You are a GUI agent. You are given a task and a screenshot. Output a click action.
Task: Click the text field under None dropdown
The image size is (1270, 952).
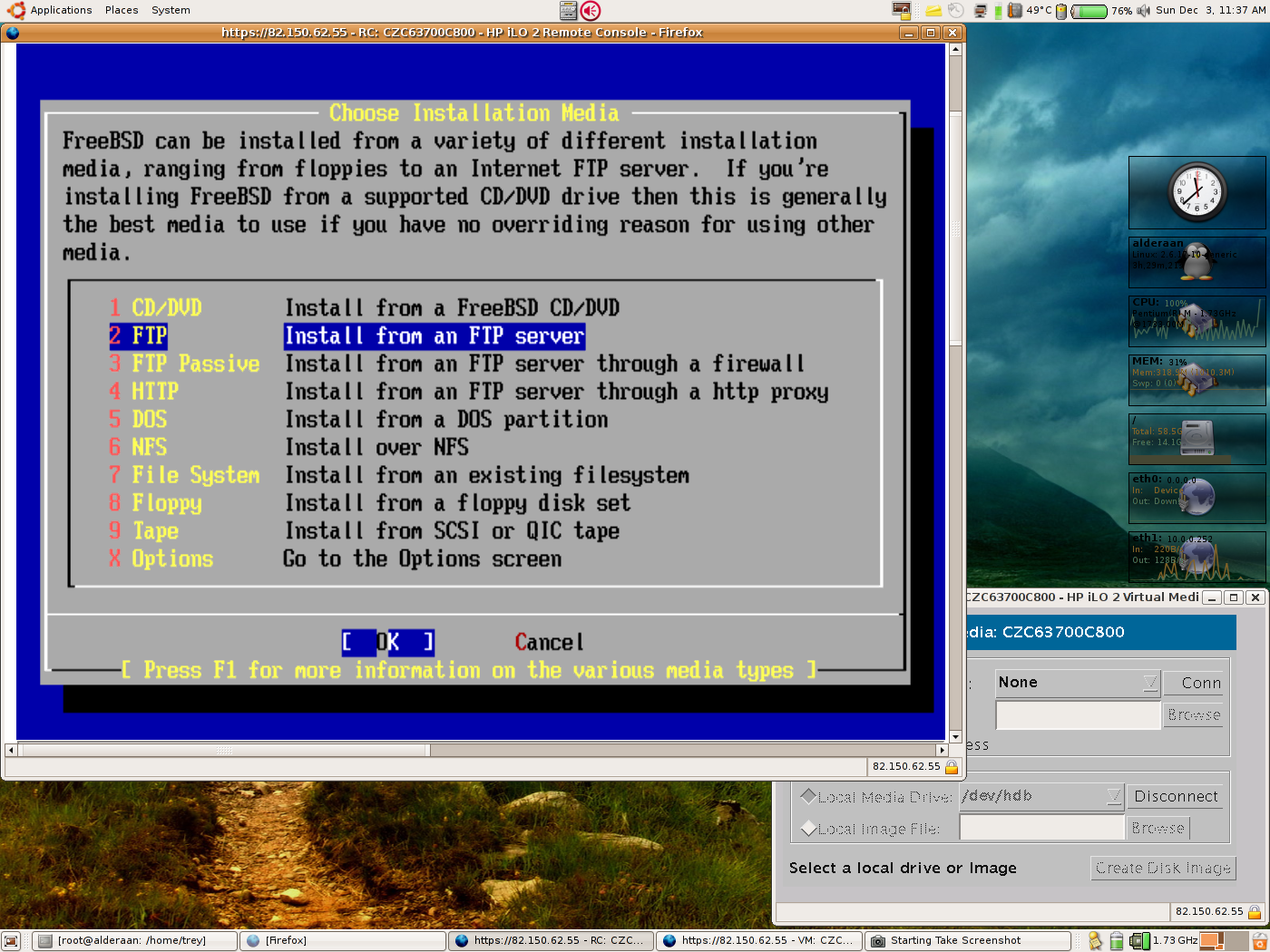[1078, 714]
